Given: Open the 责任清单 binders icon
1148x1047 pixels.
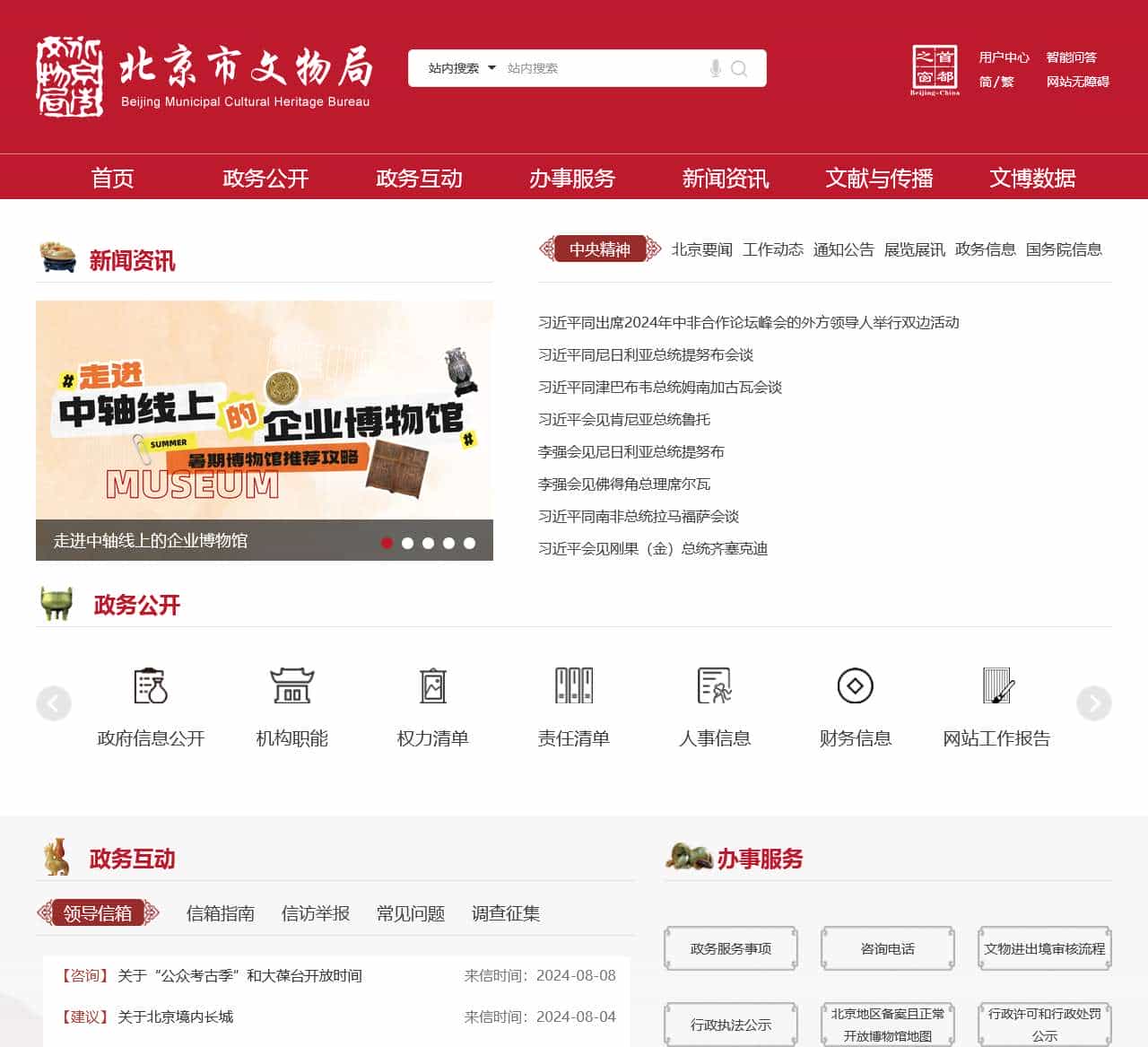Looking at the screenshot, I should (574, 686).
